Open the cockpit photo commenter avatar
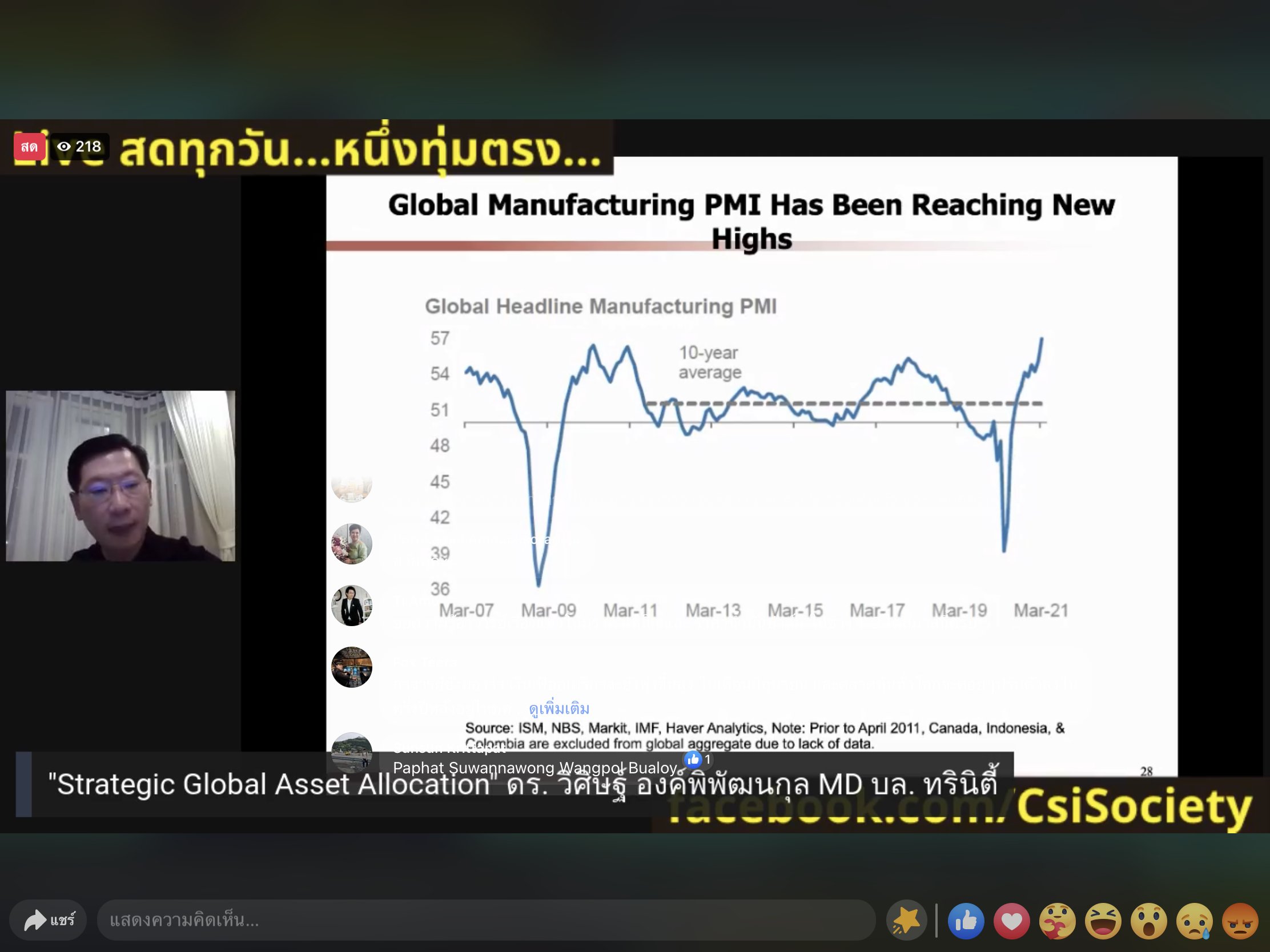This screenshot has width=1270, height=952. pyautogui.click(x=352, y=667)
